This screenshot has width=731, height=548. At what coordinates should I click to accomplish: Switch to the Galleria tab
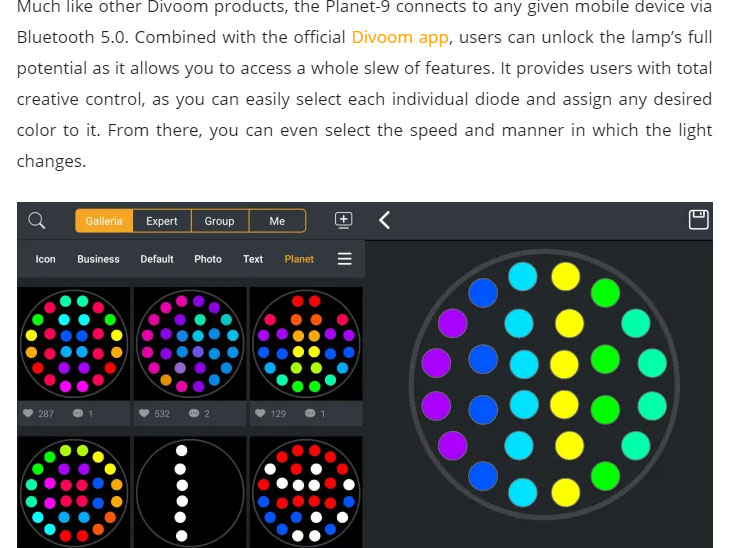[x=104, y=221]
